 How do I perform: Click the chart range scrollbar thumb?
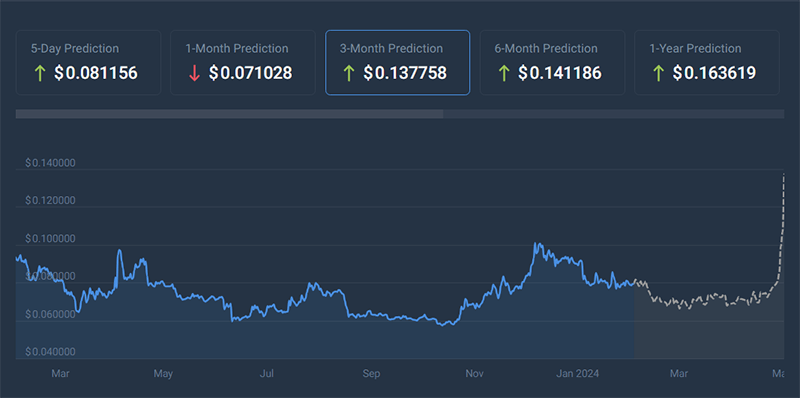230,114
